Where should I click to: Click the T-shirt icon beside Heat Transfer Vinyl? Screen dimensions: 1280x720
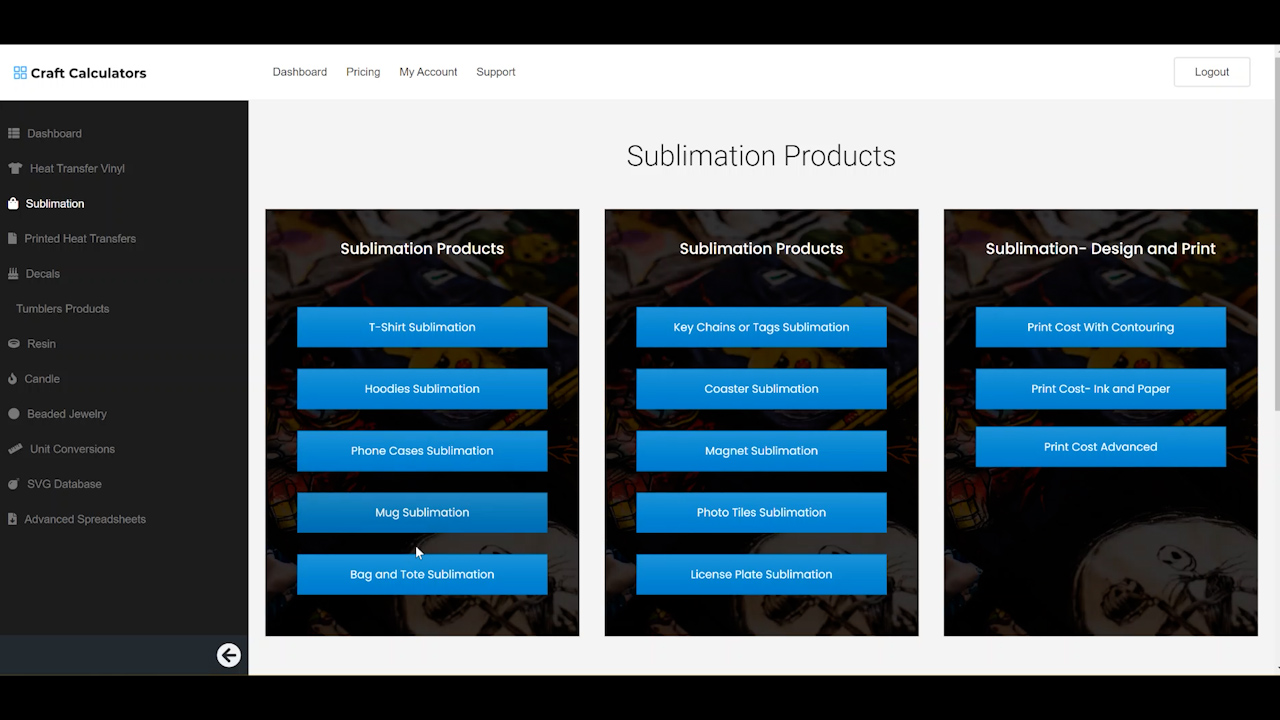pyautogui.click(x=14, y=168)
